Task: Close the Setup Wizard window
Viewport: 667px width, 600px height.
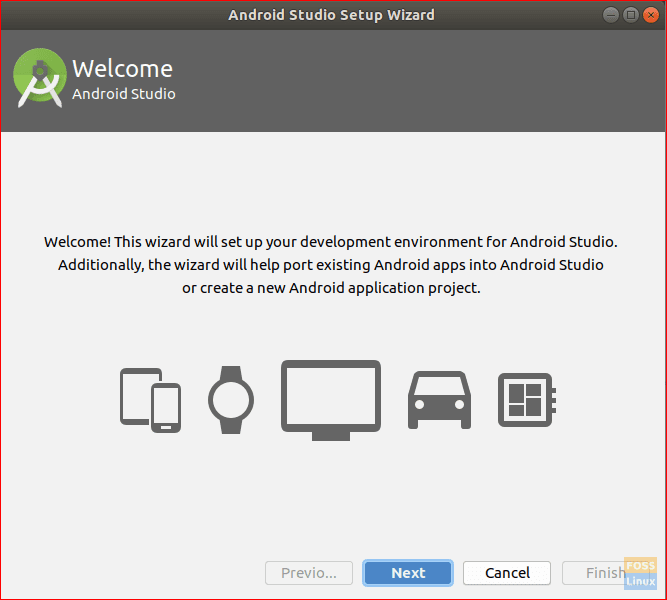Action: pyautogui.click(x=651, y=15)
